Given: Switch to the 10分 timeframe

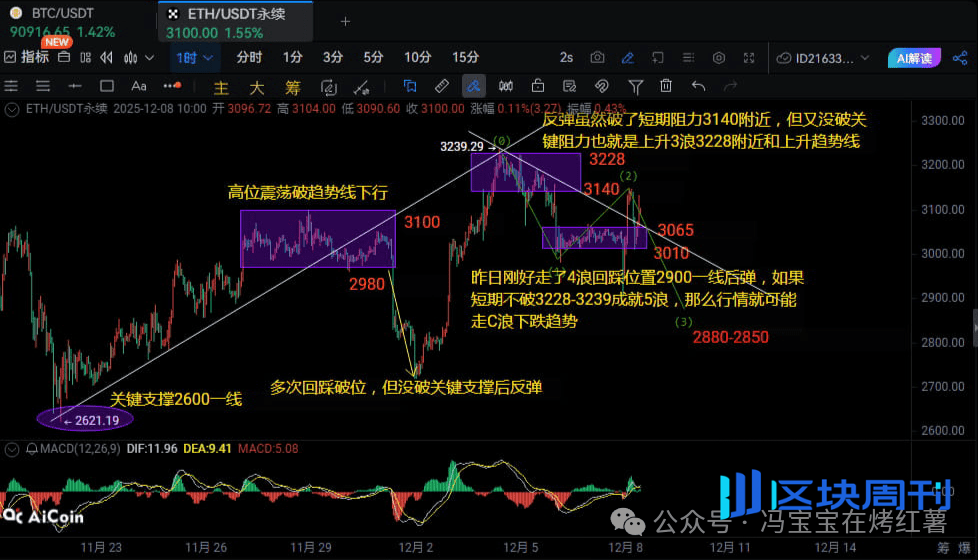Looking at the screenshot, I should pos(417,57).
